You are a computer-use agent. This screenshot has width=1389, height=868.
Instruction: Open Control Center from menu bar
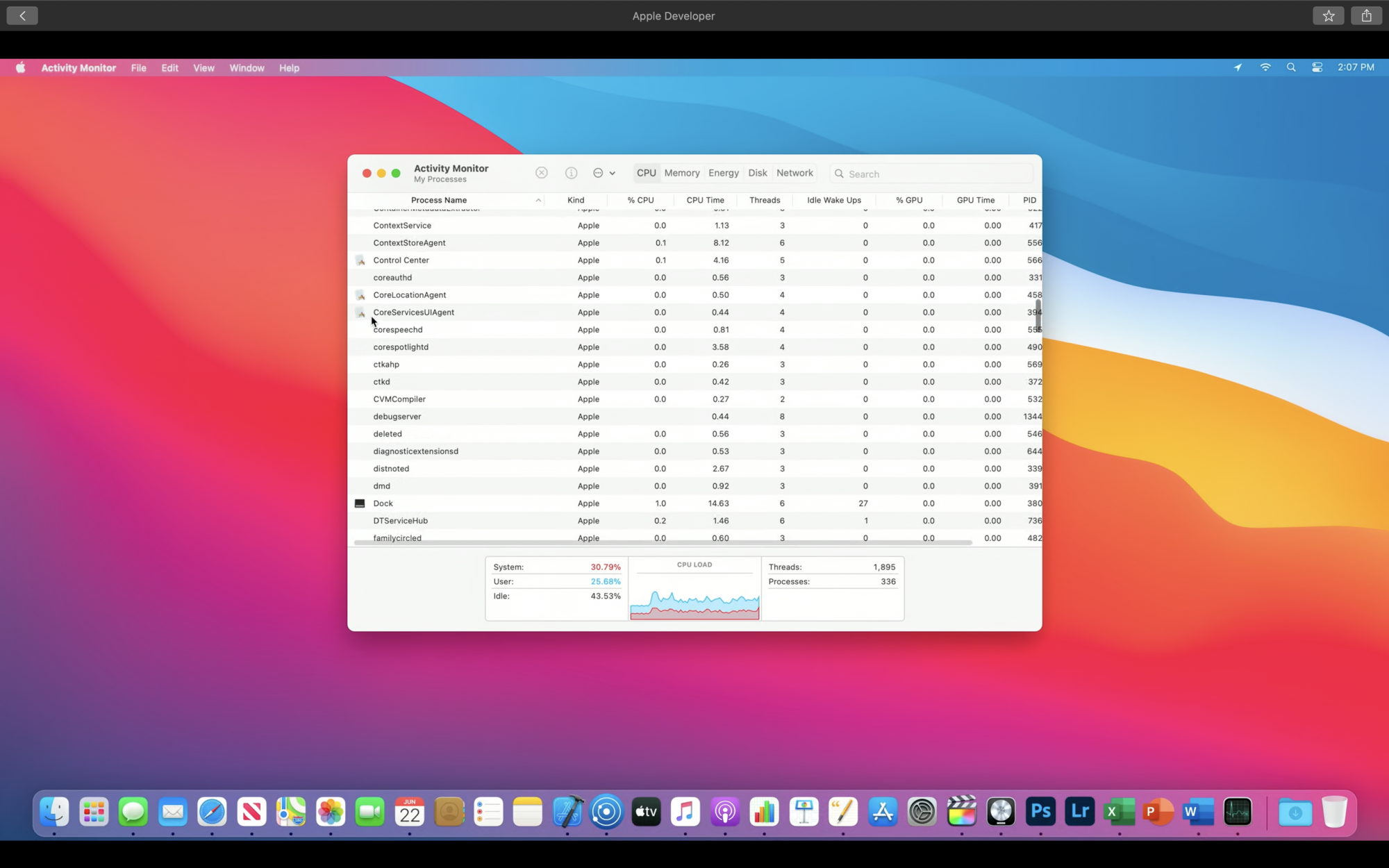coord(1317,67)
